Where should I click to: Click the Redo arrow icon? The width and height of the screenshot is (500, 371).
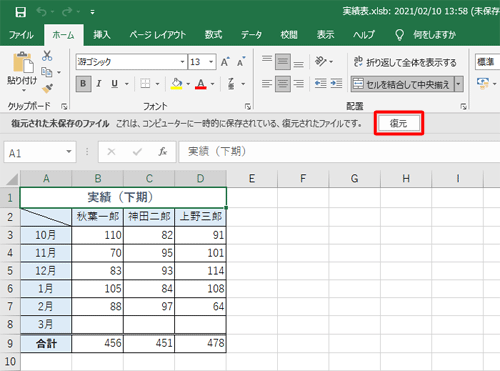tap(67, 12)
